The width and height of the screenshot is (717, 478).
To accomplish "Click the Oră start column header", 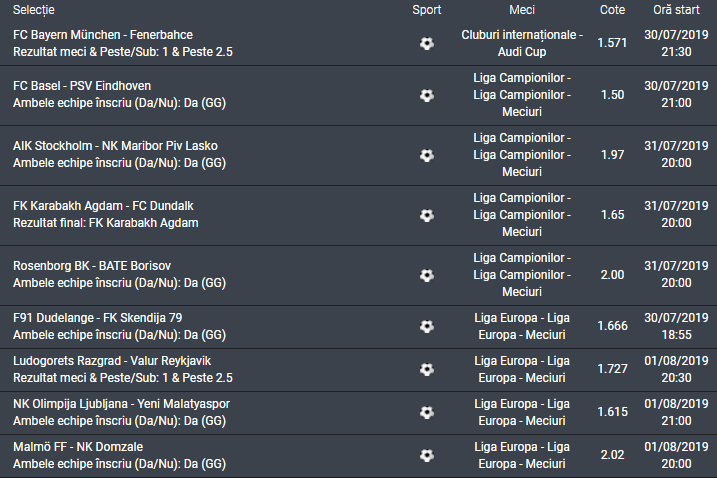I will point(676,9).
